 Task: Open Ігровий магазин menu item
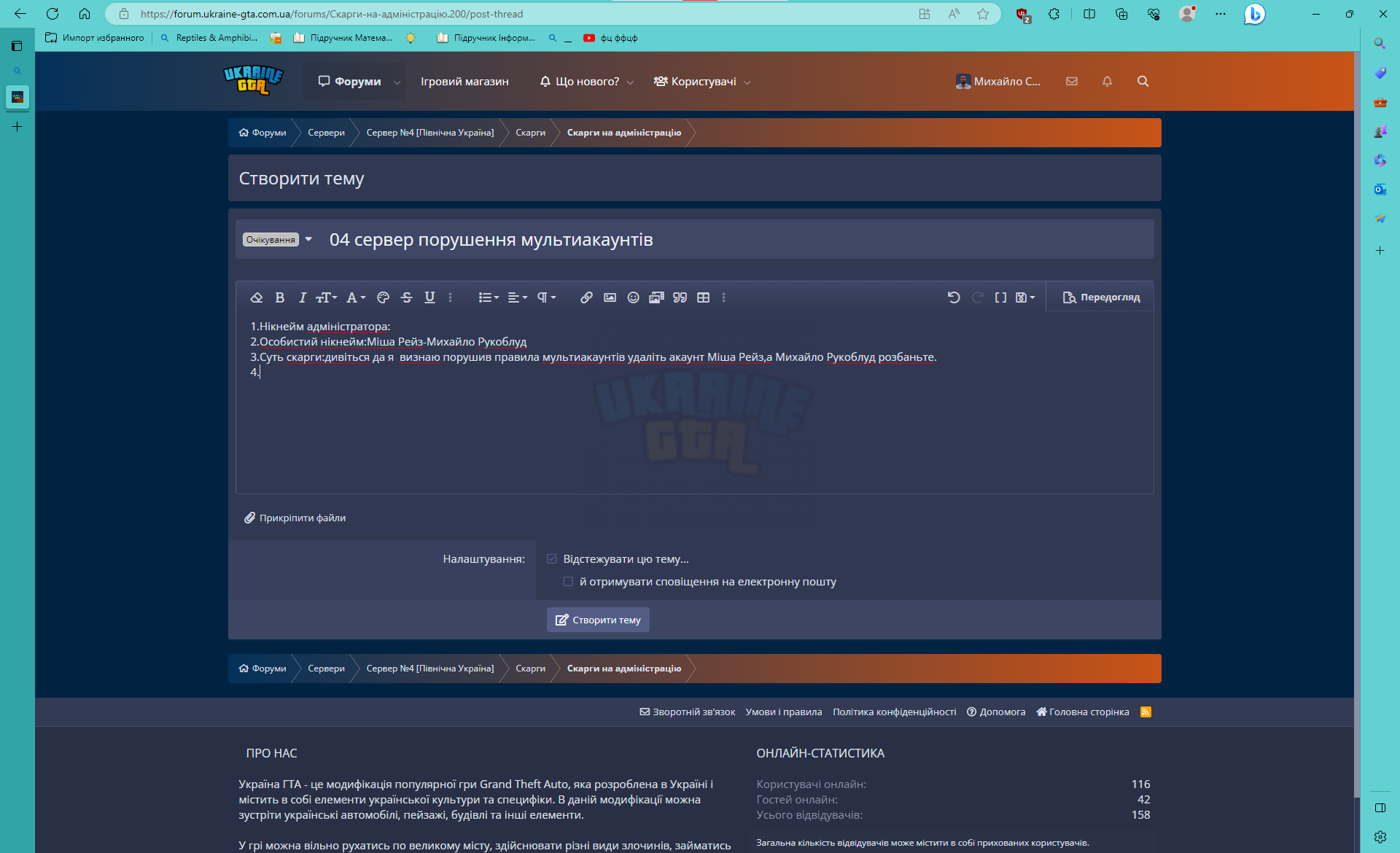pyautogui.click(x=464, y=82)
